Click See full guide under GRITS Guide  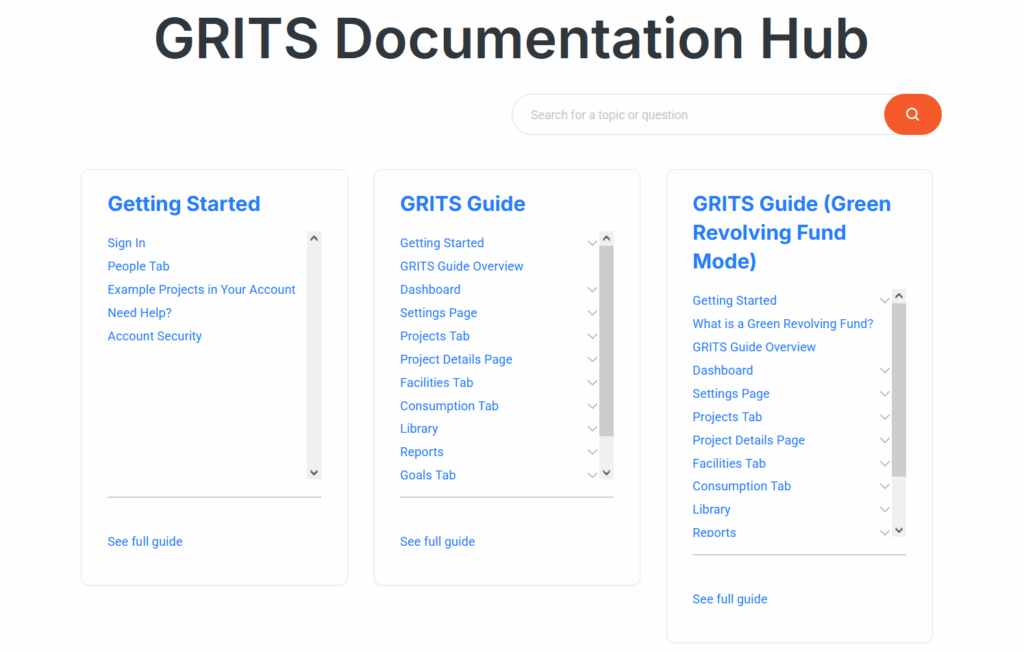pyautogui.click(x=437, y=542)
